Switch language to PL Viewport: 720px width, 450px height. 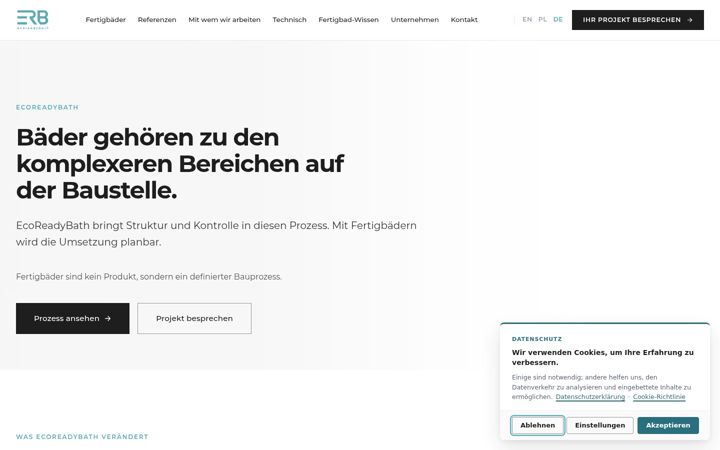tap(543, 19)
